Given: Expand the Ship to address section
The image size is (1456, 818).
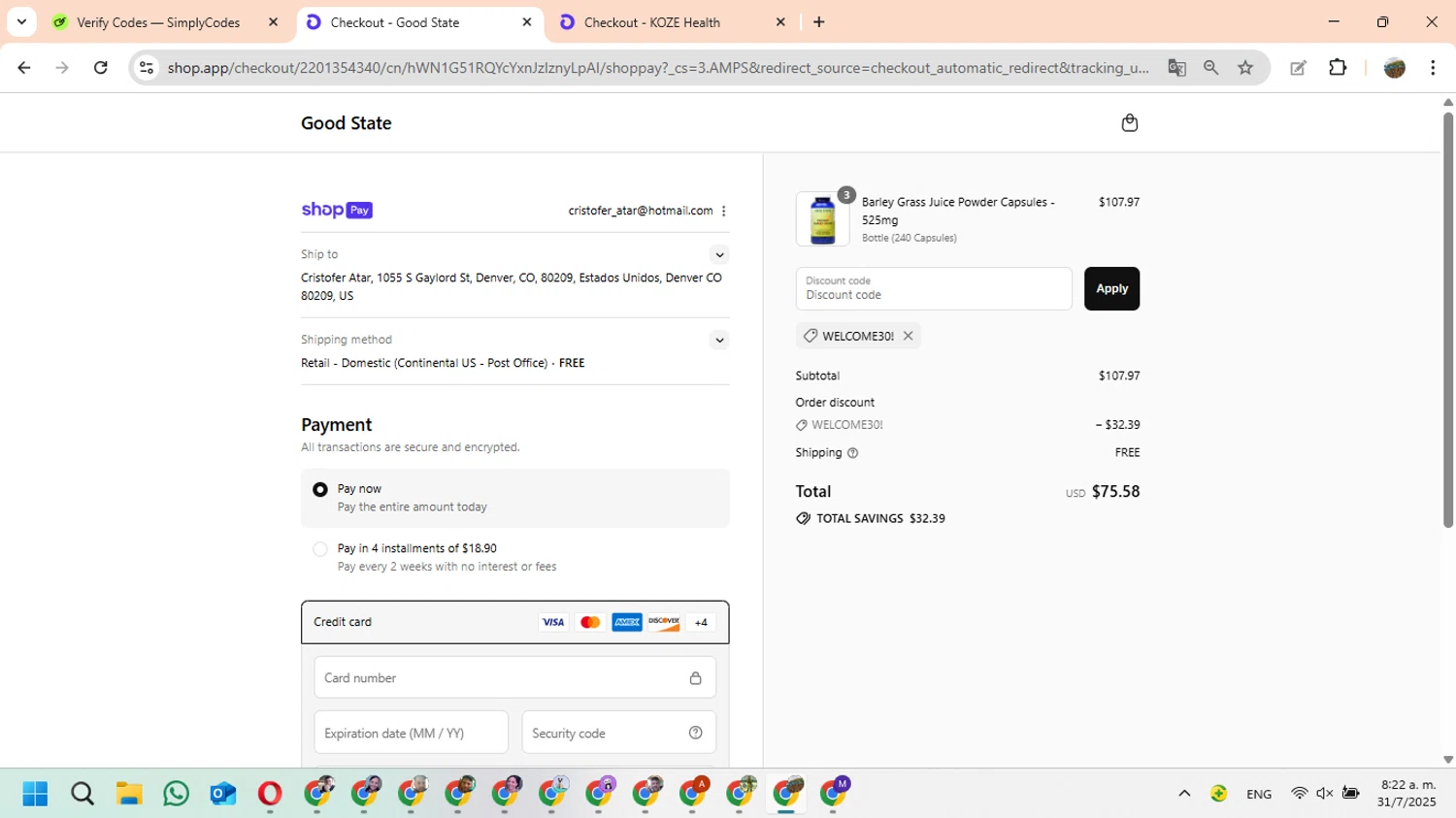Looking at the screenshot, I should [x=719, y=255].
